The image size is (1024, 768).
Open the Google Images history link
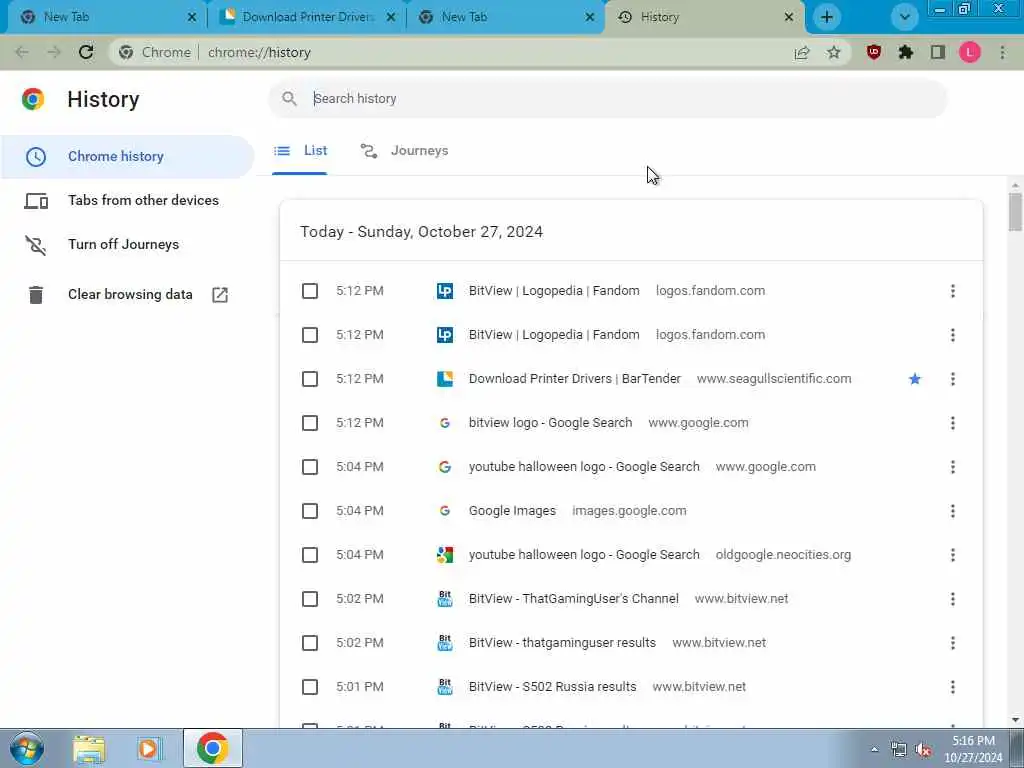(x=512, y=511)
